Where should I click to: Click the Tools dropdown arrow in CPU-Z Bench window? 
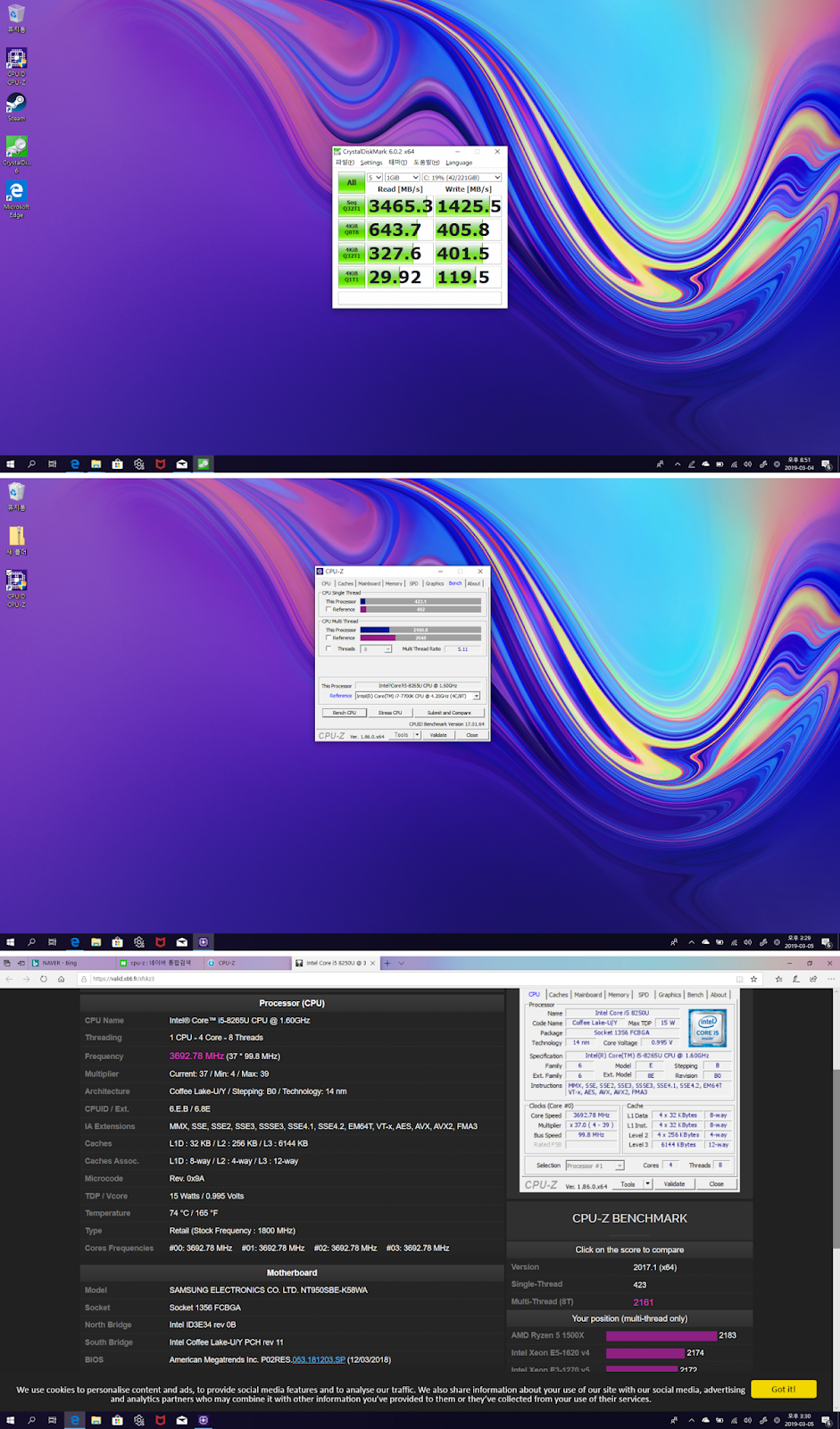click(417, 735)
